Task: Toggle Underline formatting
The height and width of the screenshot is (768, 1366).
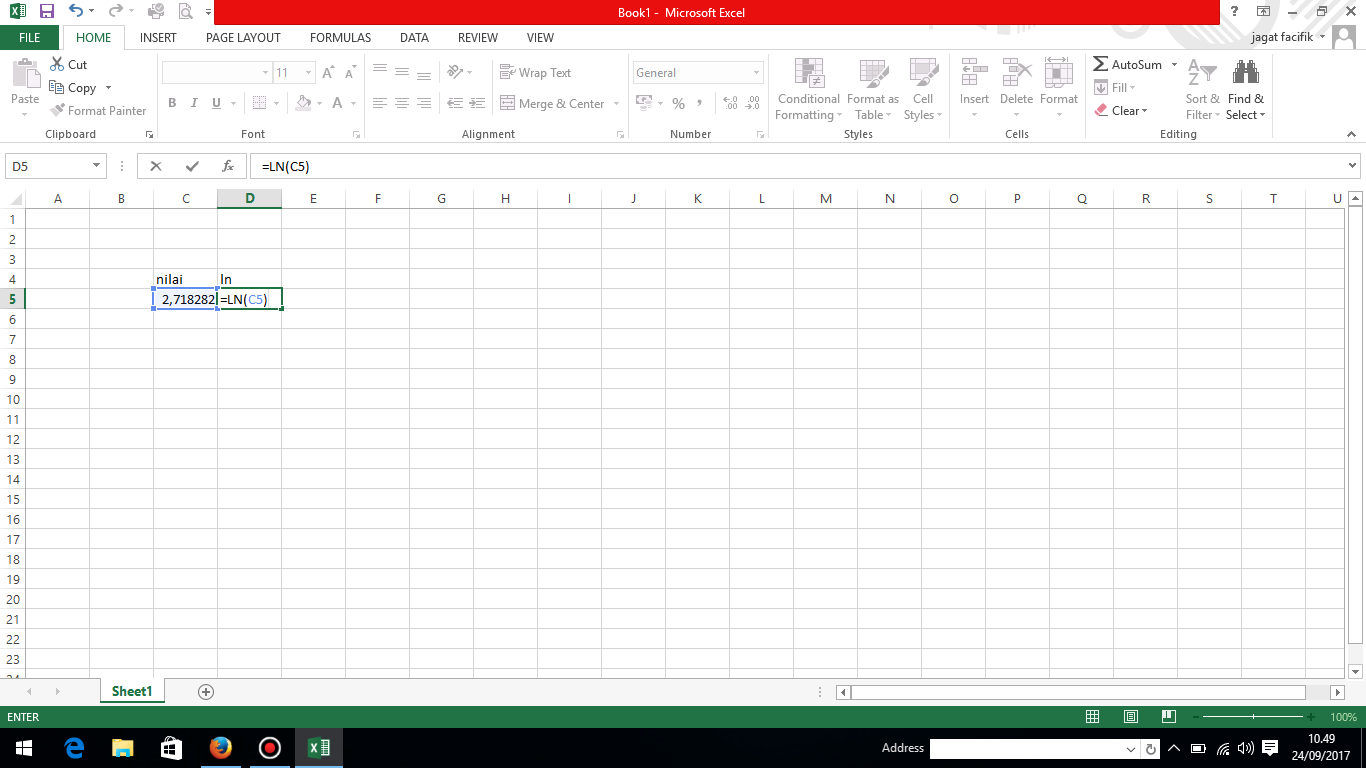Action: point(214,103)
